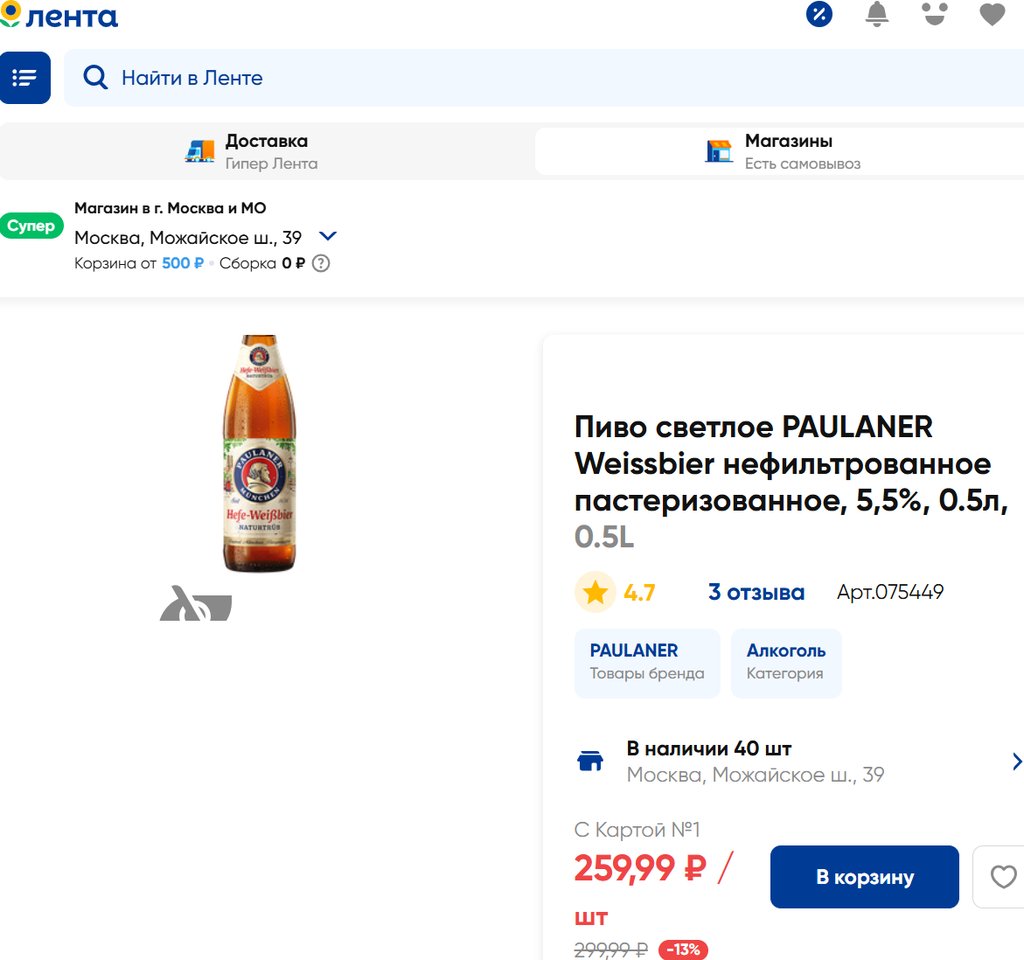
Task: Select the Магазины tab
Action: point(780,152)
